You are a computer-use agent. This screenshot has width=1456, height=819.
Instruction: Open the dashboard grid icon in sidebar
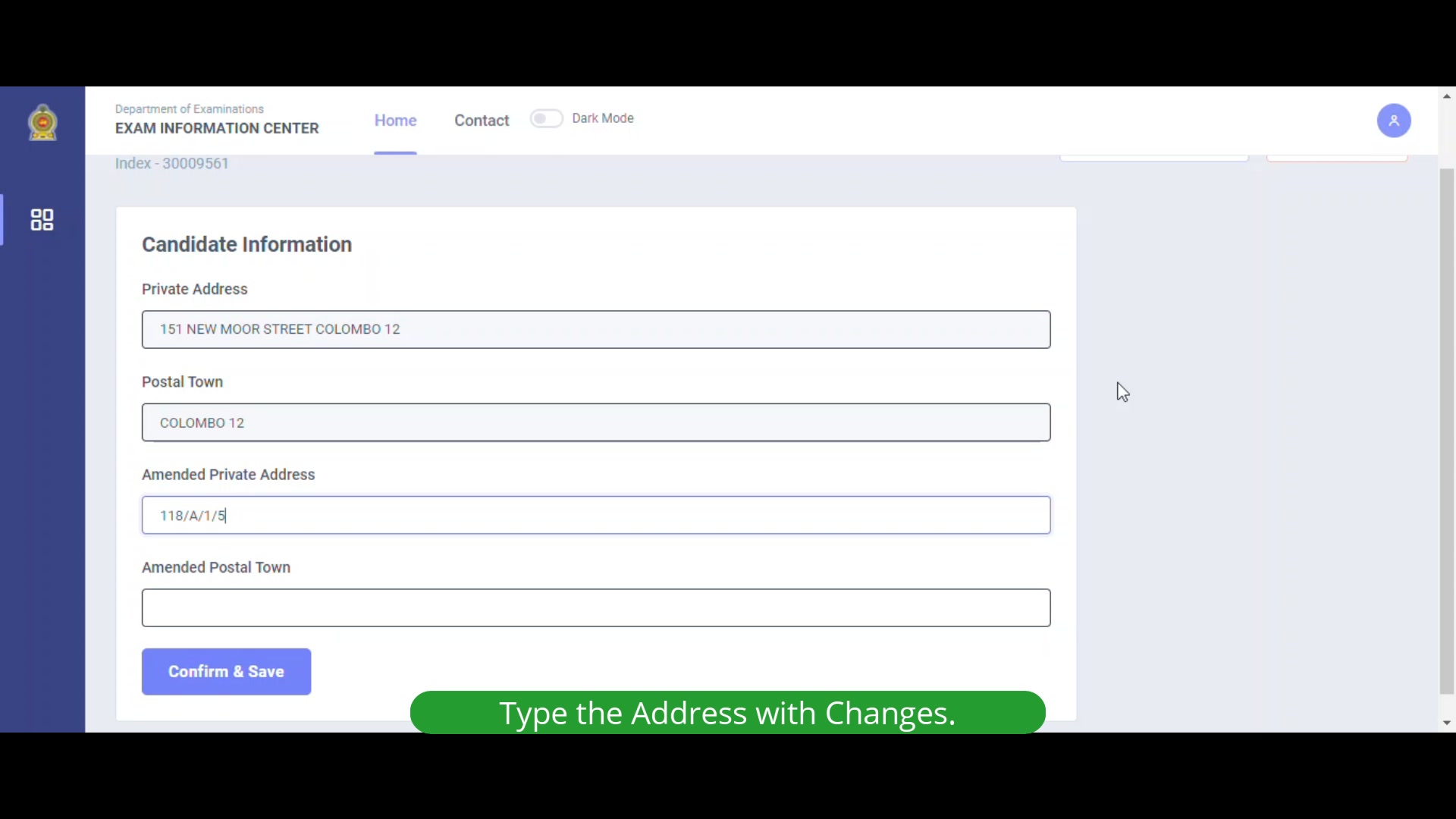coord(42,220)
